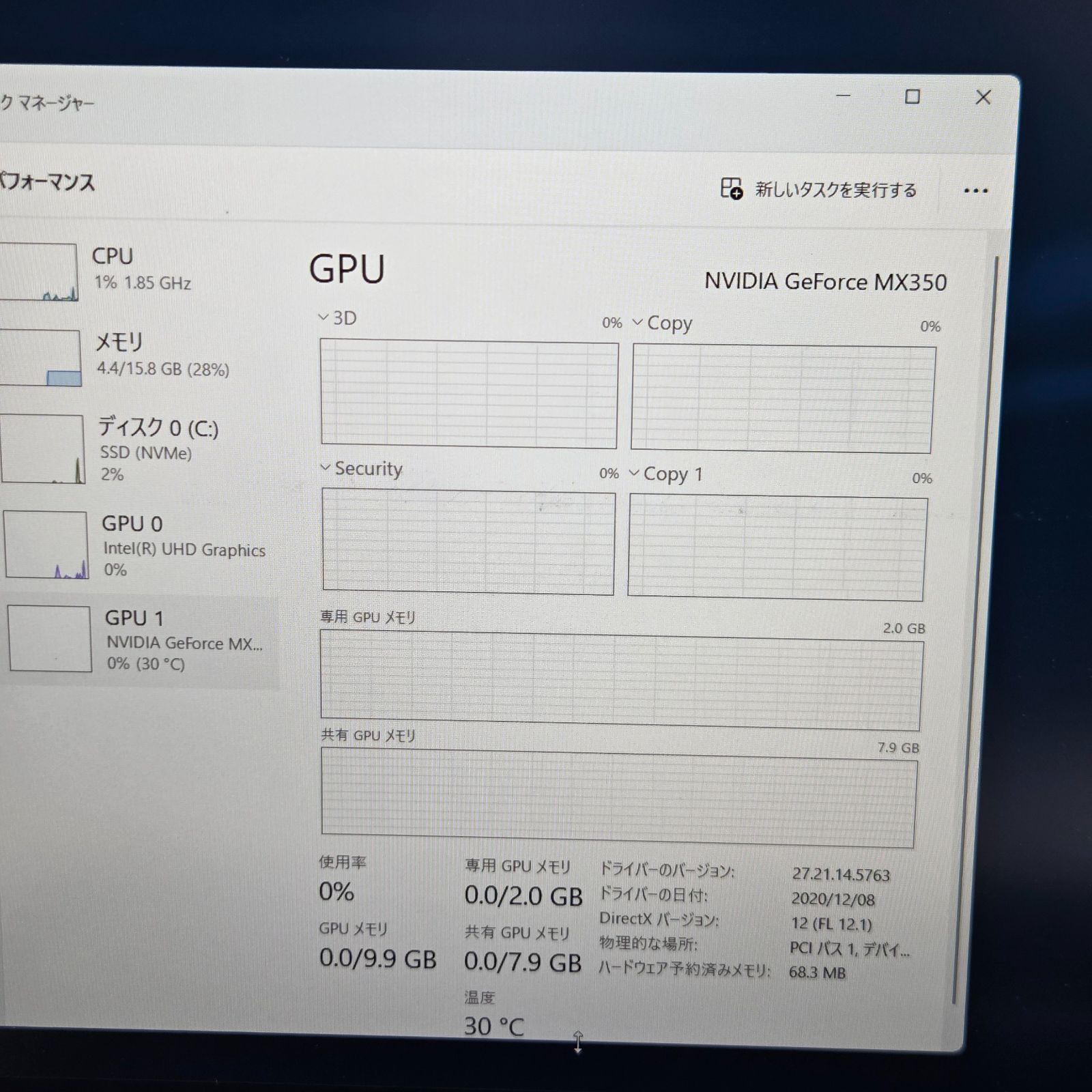Click the NVIDIA GeForce MX350 title text
The image size is (1092, 1092).
(826, 281)
